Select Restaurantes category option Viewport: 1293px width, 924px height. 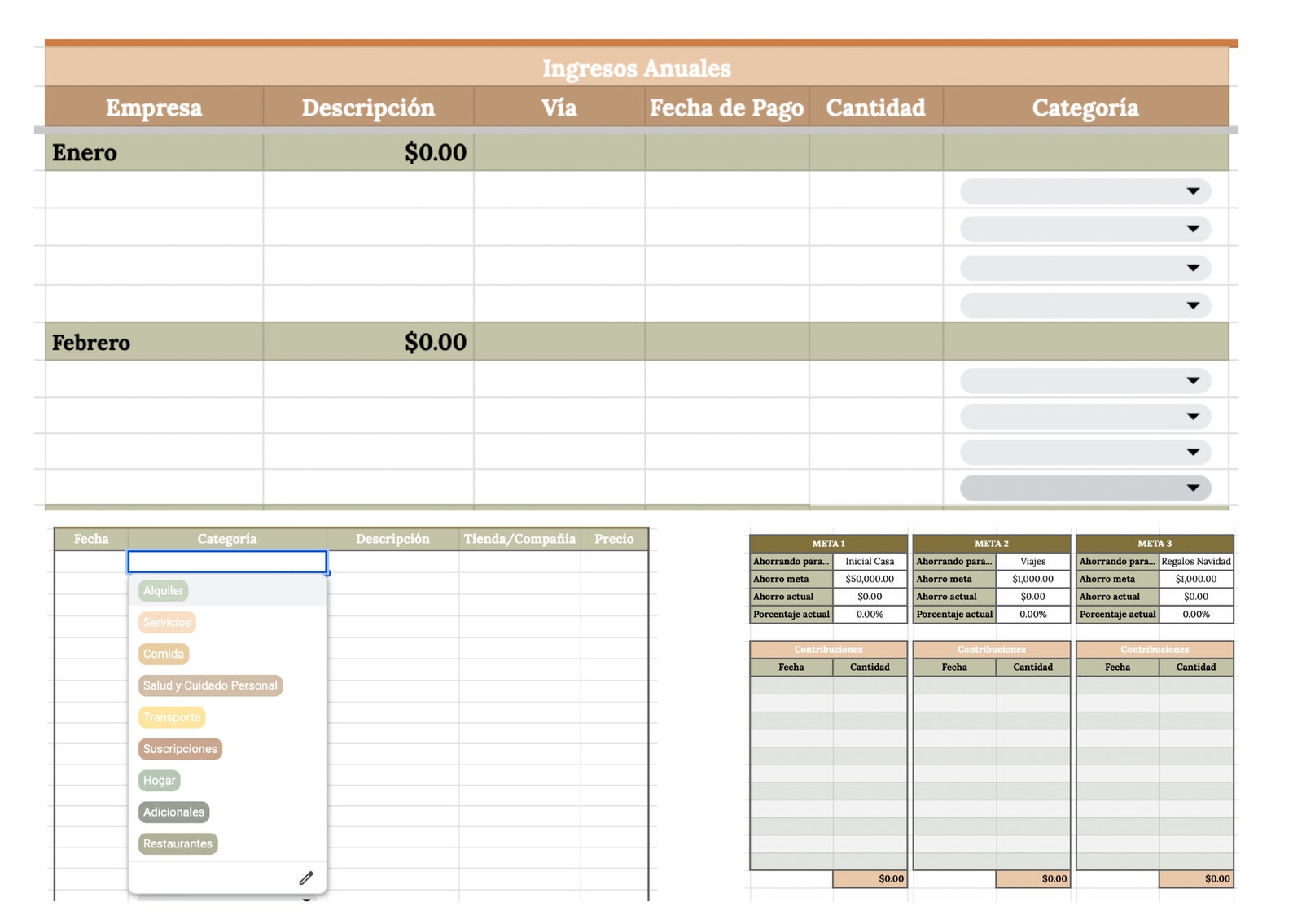(178, 844)
